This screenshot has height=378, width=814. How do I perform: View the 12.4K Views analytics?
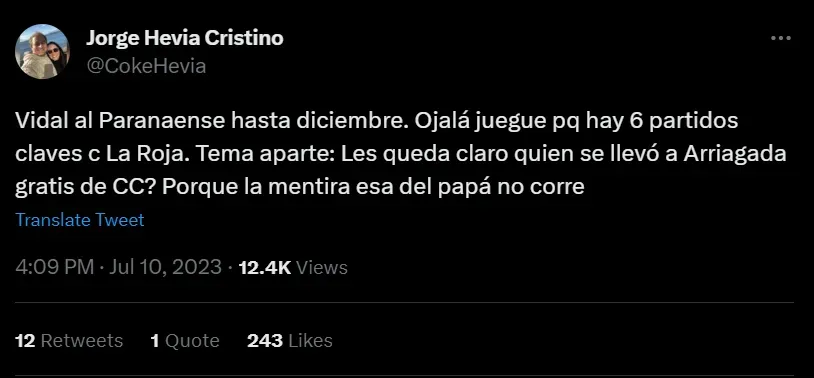[293, 267]
